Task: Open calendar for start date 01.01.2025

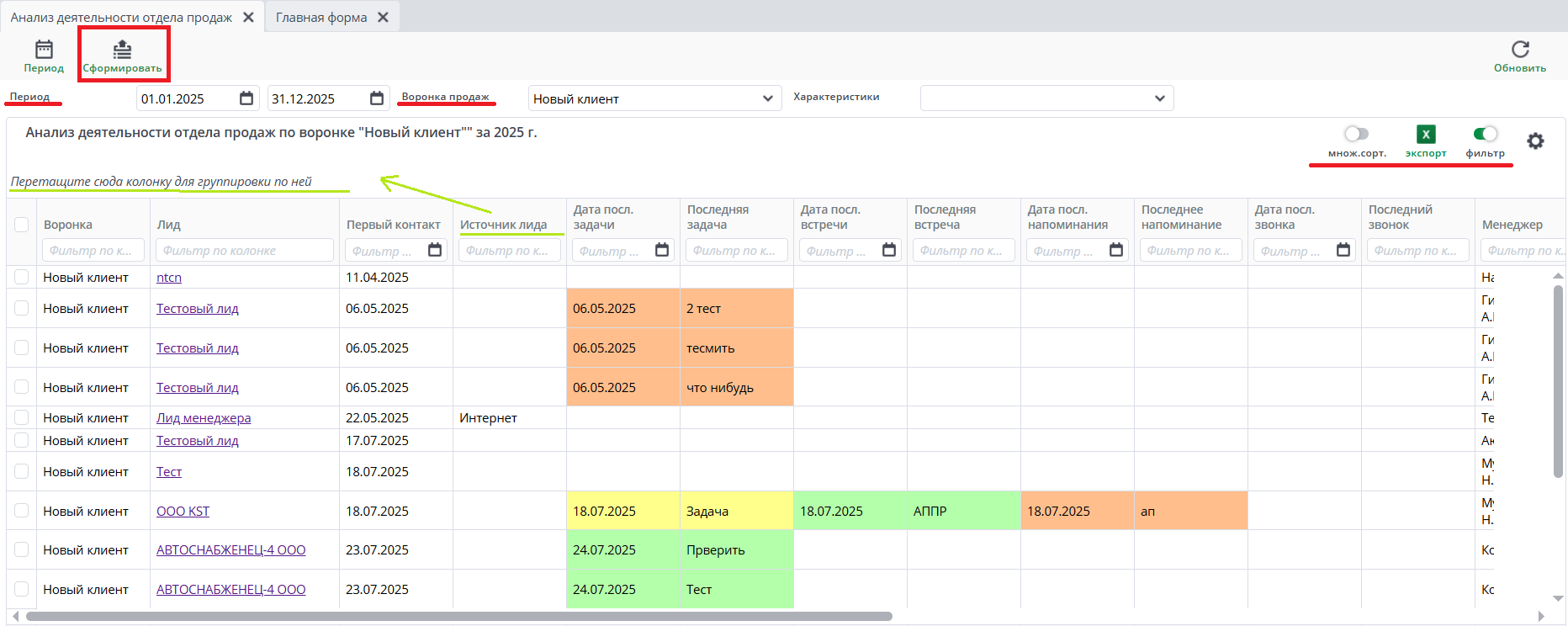Action: [x=246, y=98]
